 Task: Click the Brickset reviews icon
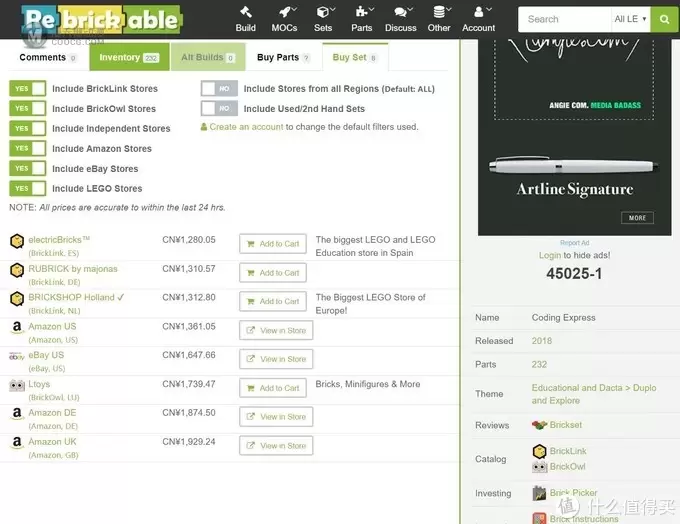(x=539, y=425)
